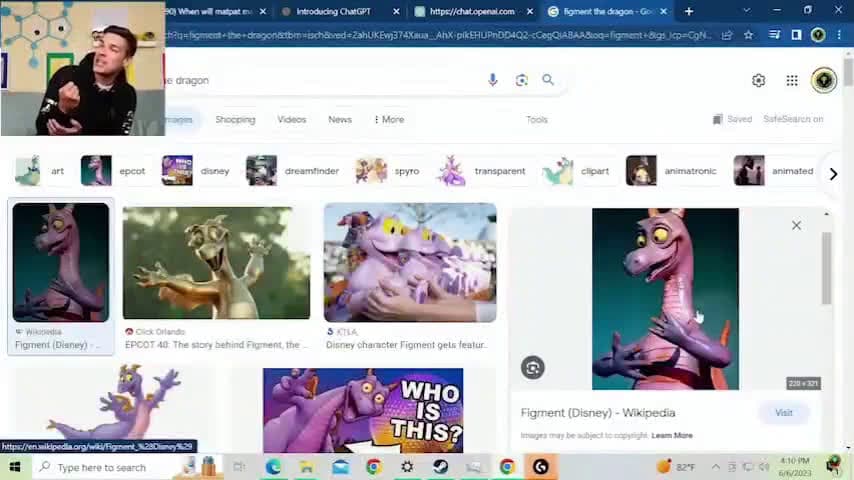Start voice search with the microphone icon

click(492, 80)
